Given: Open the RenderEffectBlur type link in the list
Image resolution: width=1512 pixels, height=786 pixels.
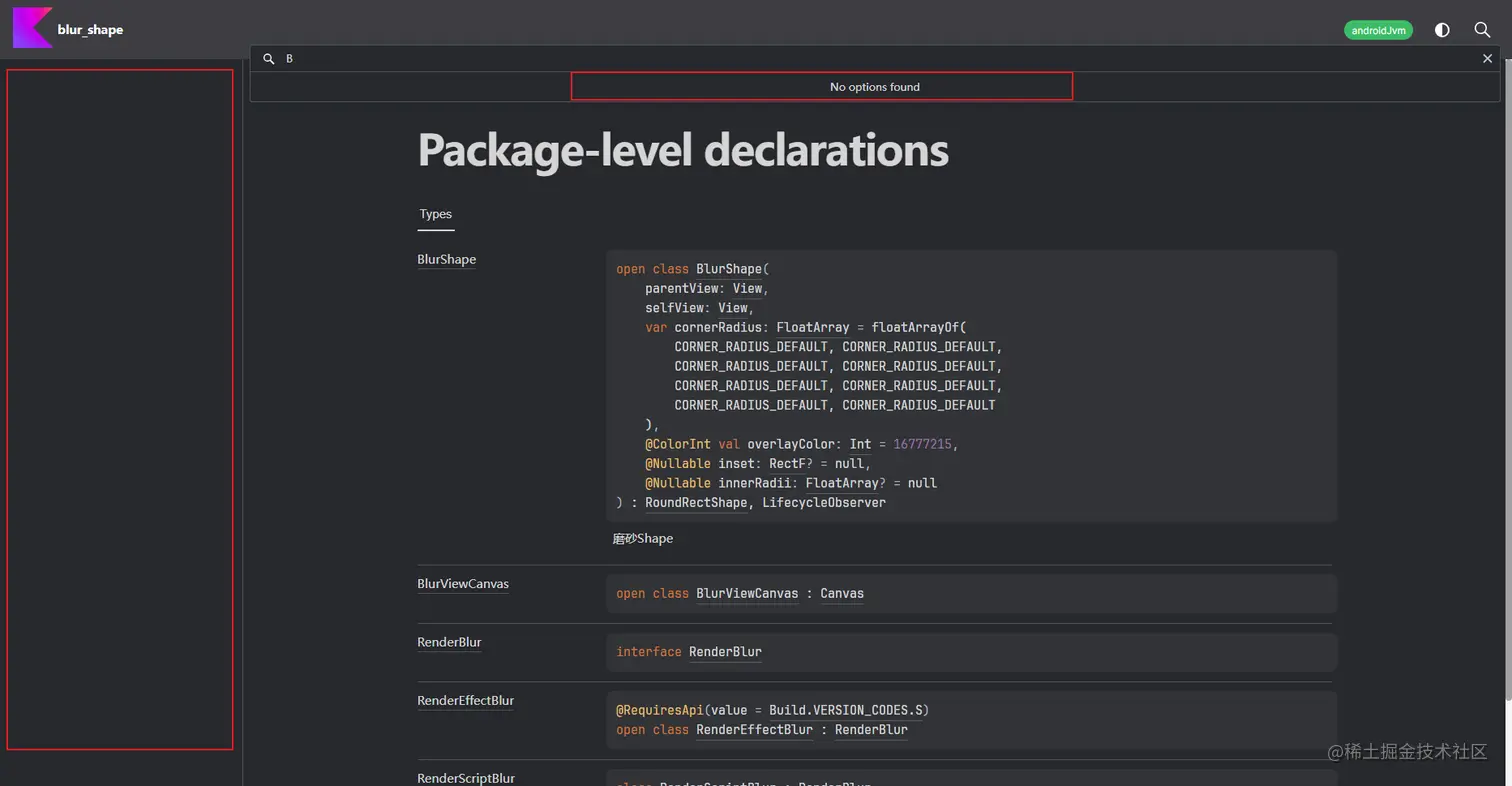Looking at the screenshot, I should point(465,700).
